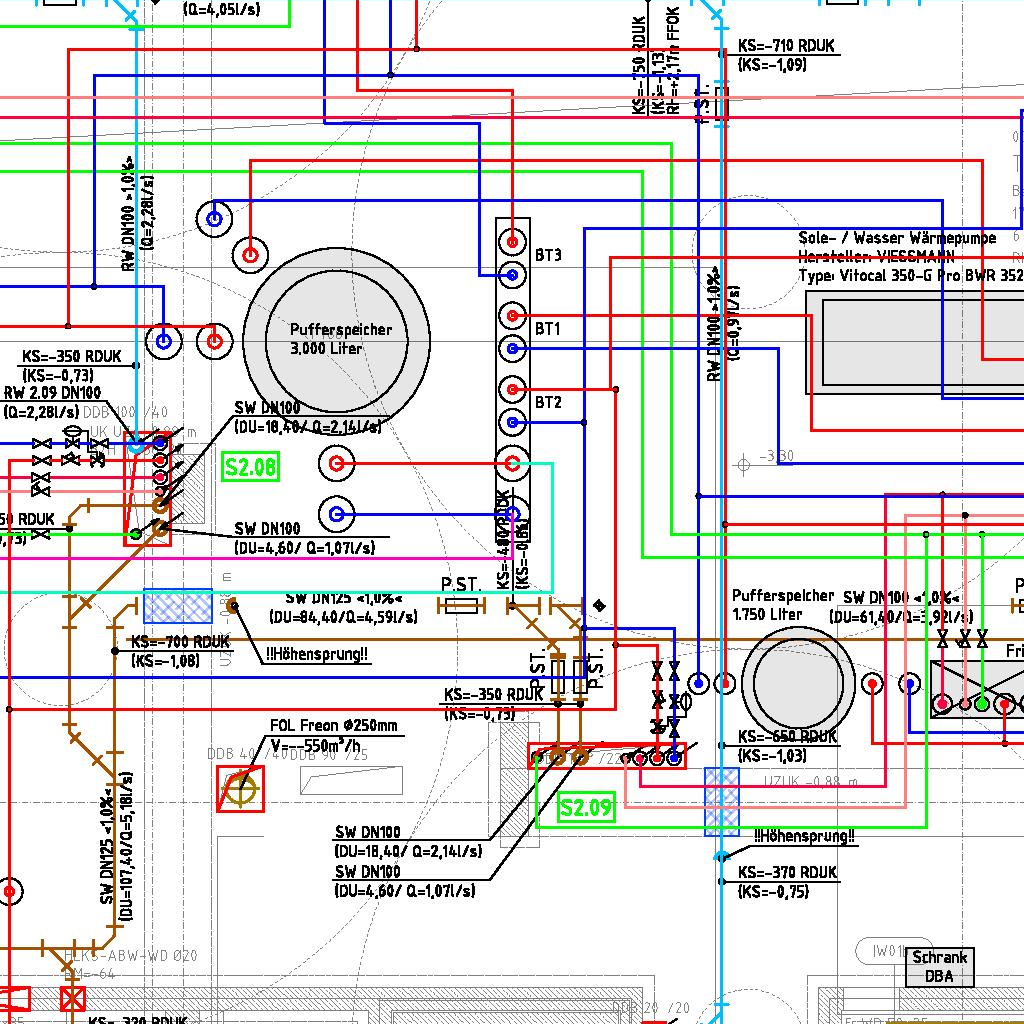The height and width of the screenshot is (1024, 1024).
Task: Select the Sole- / Wasser Wärmepumpe text
Action: [x=897, y=239]
